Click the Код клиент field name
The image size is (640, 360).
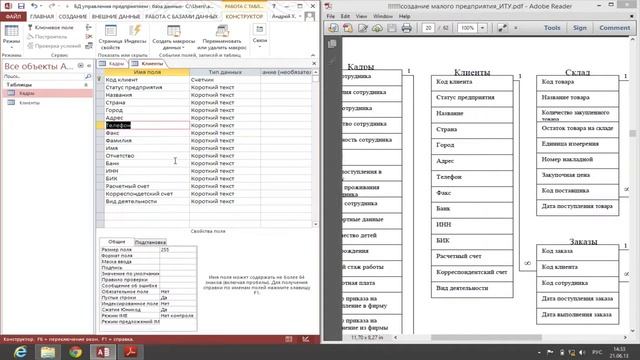(147, 80)
